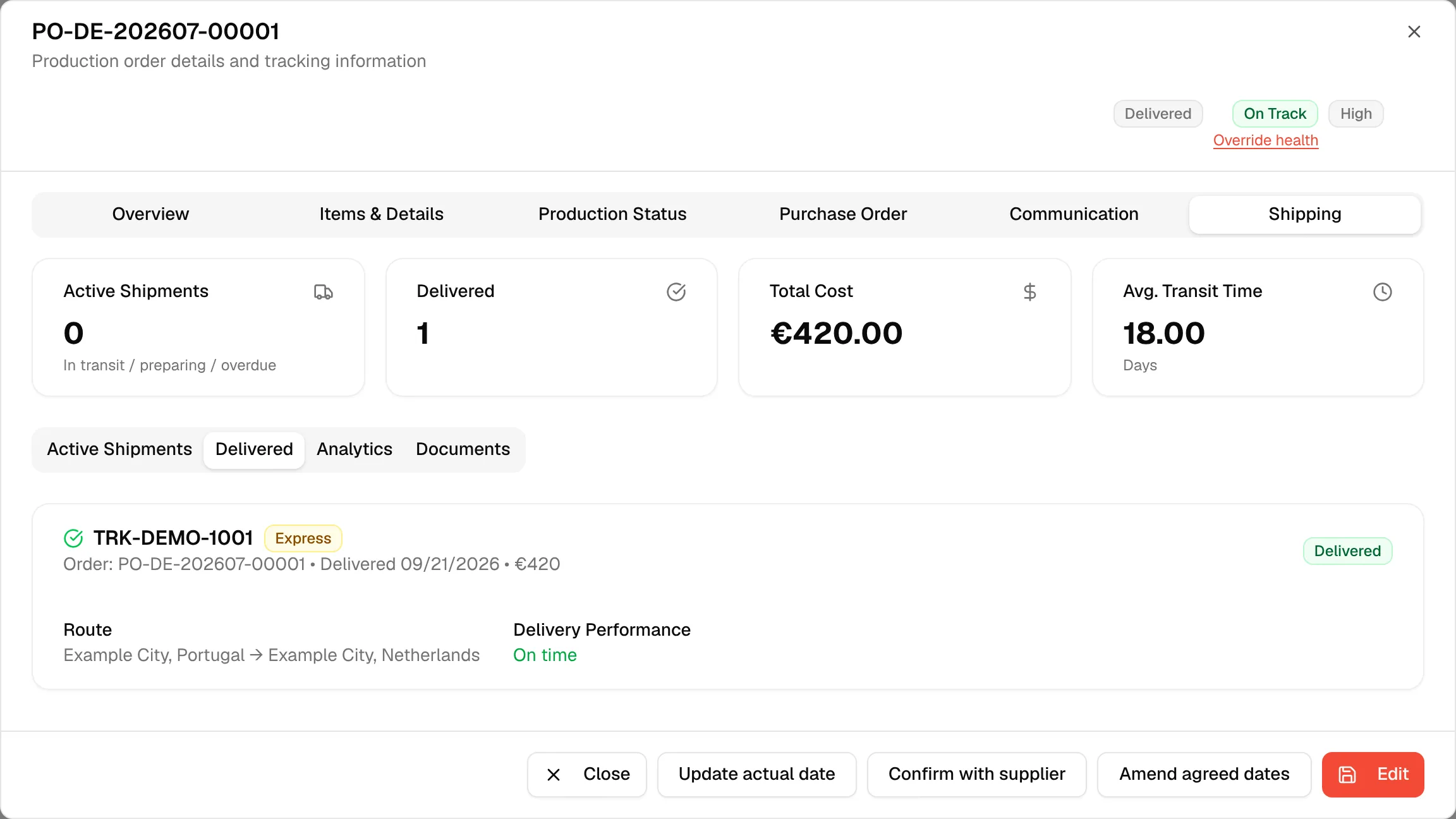The height and width of the screenshot is (819, 1456).
Task: Select the Shipping tab
Action: click(1305, 214)
